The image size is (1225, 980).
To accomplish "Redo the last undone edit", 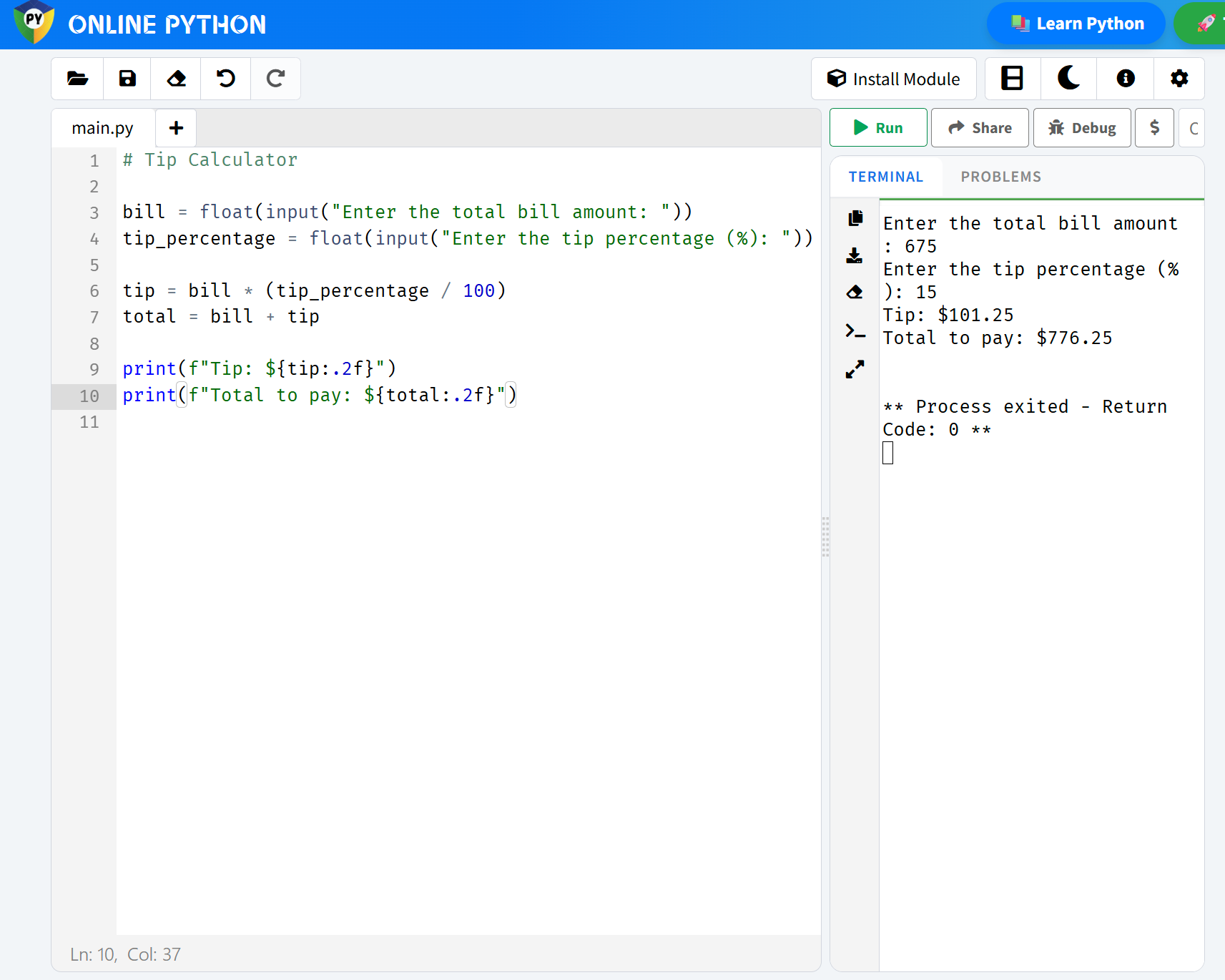I will coord(275,79).
